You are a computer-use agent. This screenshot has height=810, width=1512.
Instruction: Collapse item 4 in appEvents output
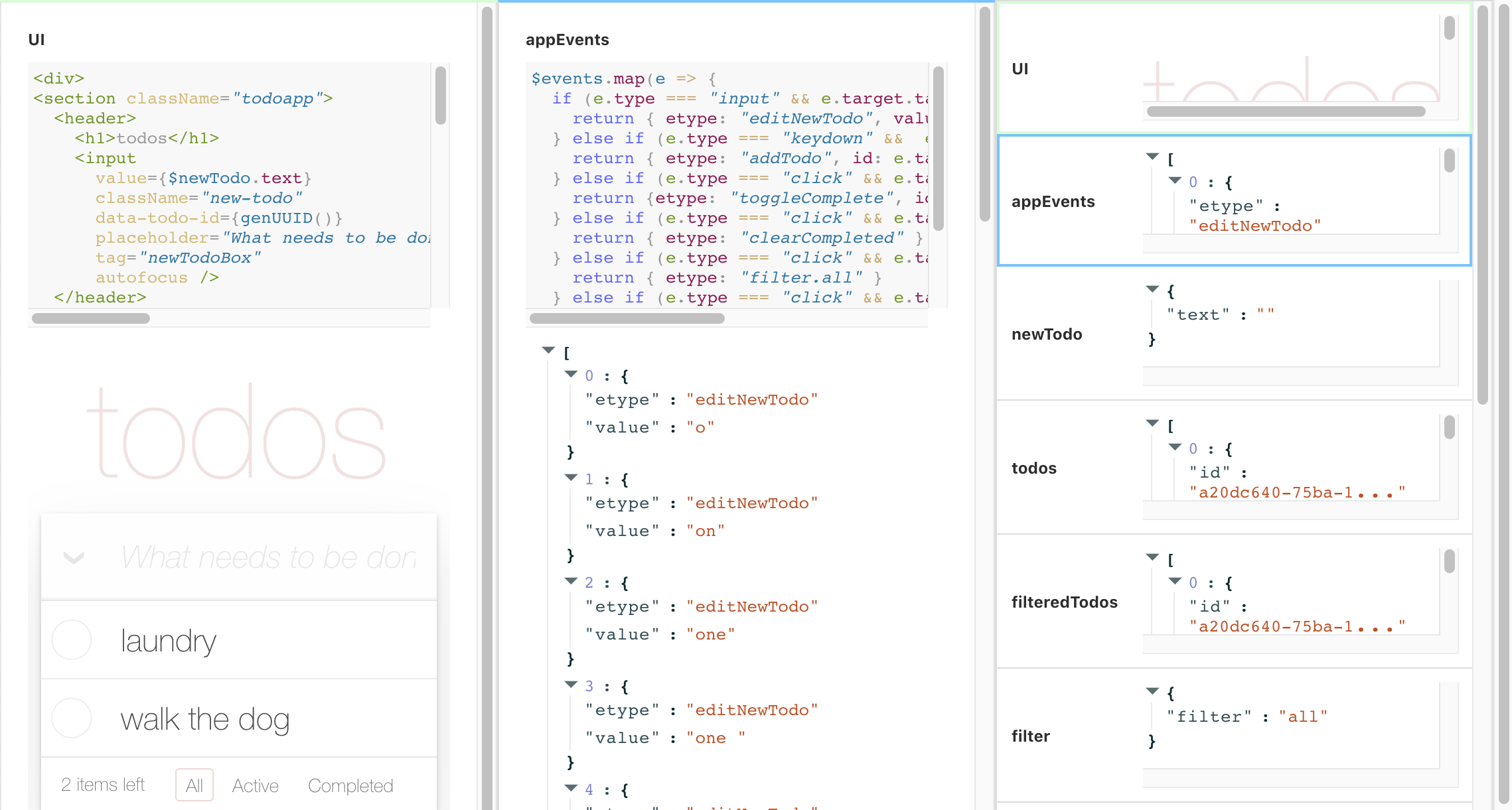571,788
